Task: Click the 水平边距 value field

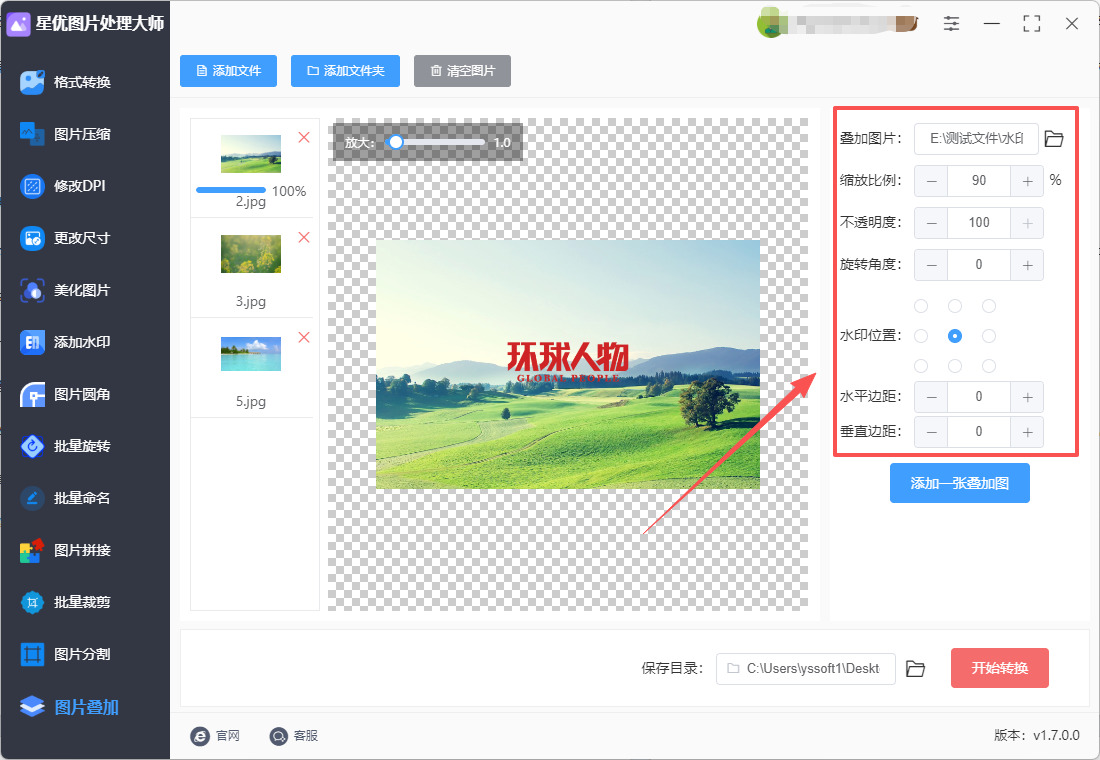Action: click(979, 397)
